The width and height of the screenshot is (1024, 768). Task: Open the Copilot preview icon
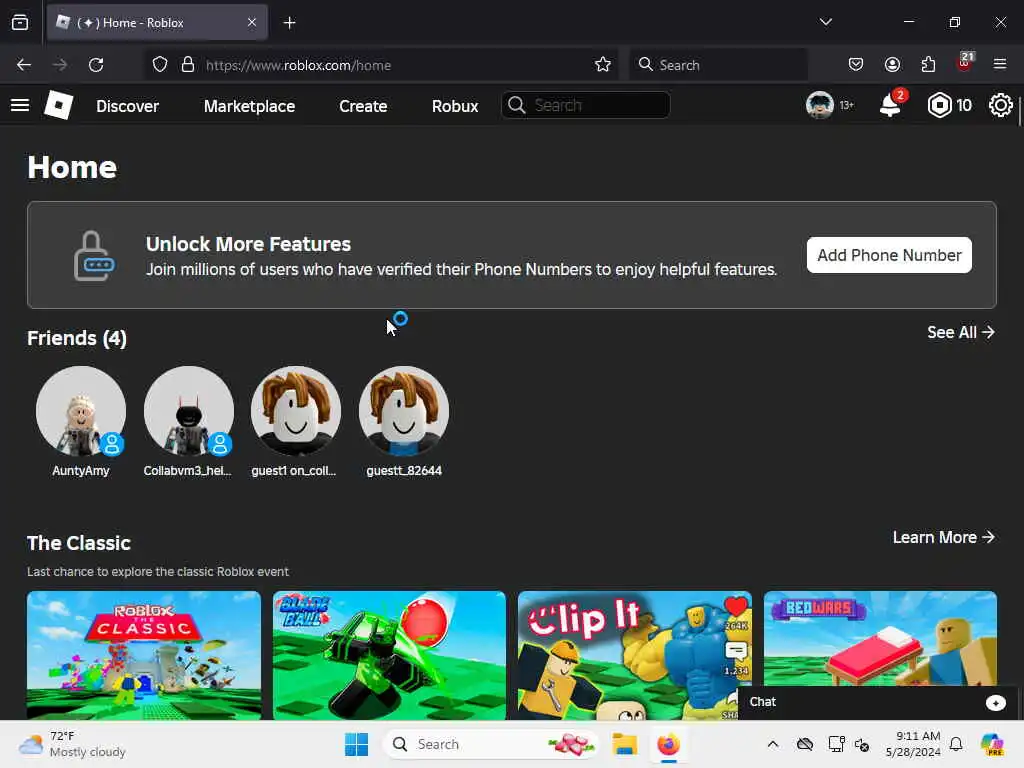tap(992, 744)
